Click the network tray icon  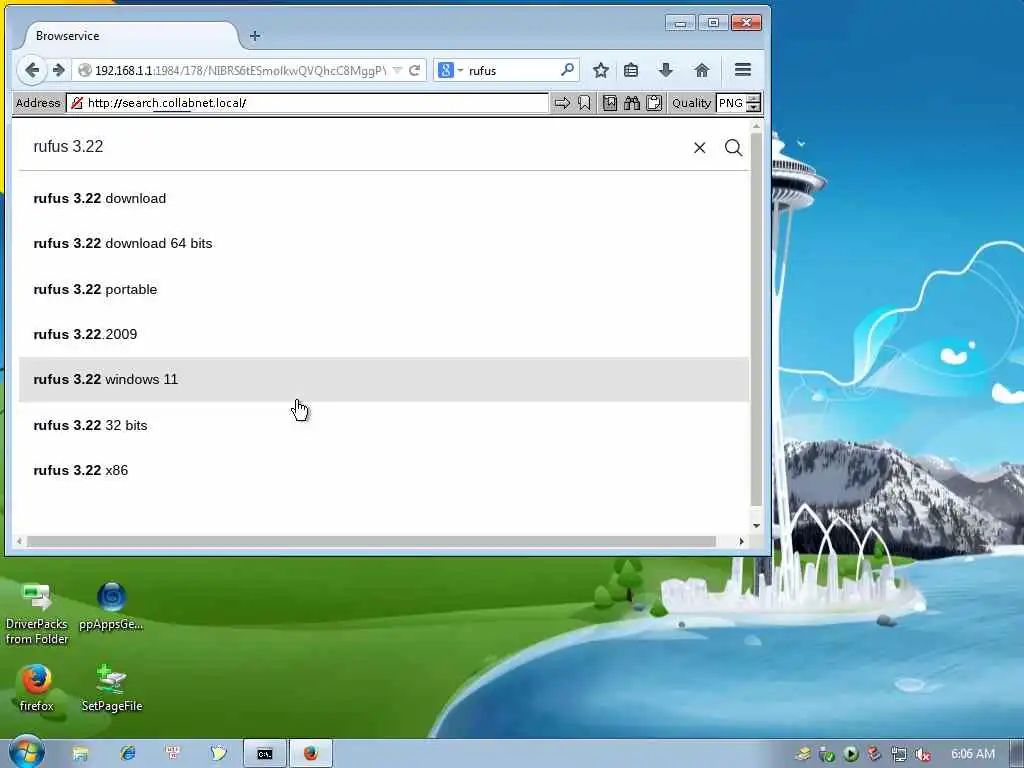coord(899,754)
